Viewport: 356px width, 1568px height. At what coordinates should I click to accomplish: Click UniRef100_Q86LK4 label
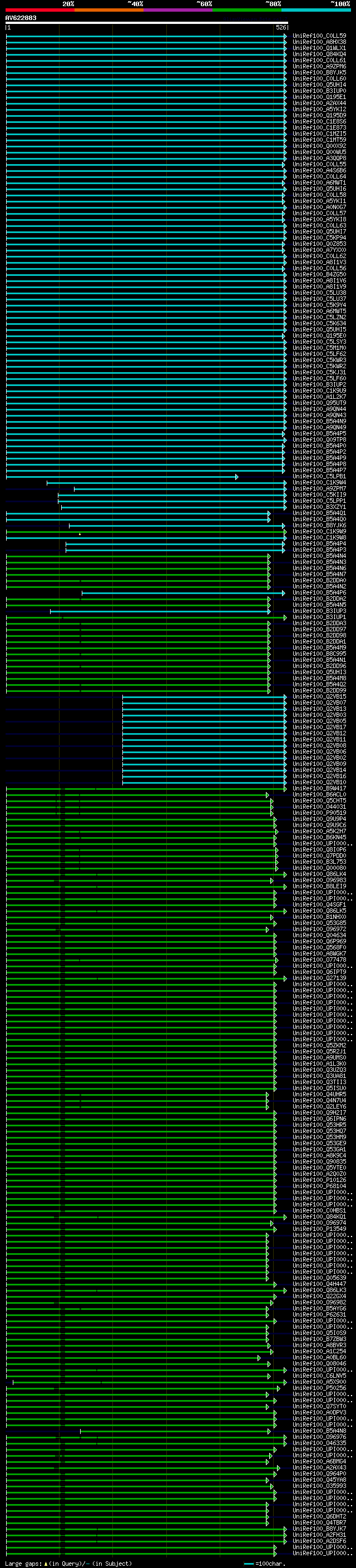(319, 874)
